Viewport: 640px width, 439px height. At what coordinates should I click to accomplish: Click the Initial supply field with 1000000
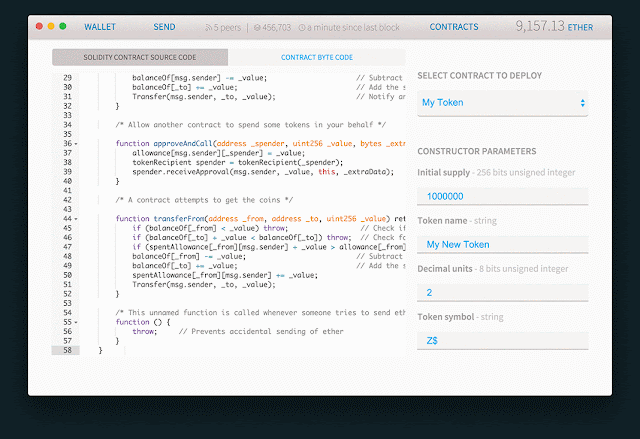click(x=502, y=196)
